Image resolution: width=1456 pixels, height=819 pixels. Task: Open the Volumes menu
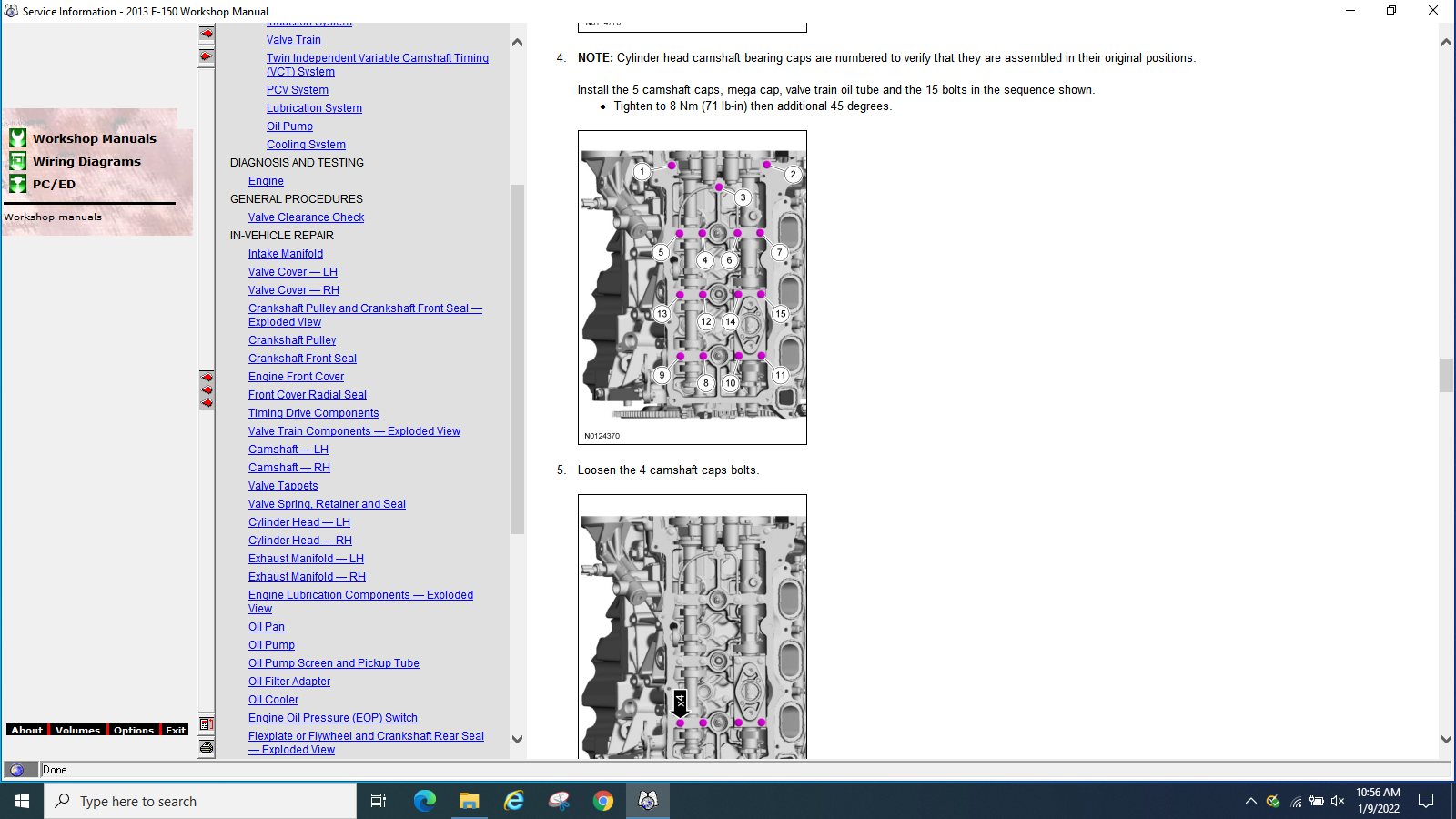(x=77, y=730)
